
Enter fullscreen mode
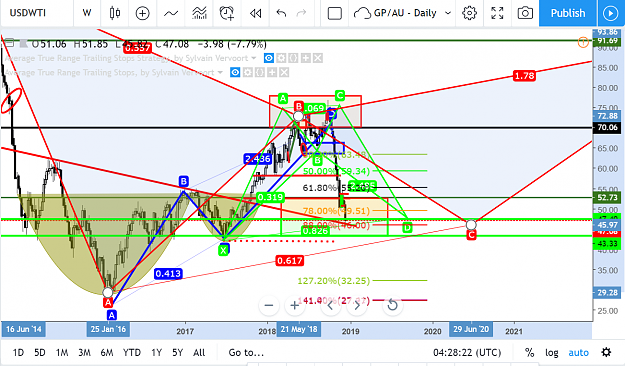497,13
